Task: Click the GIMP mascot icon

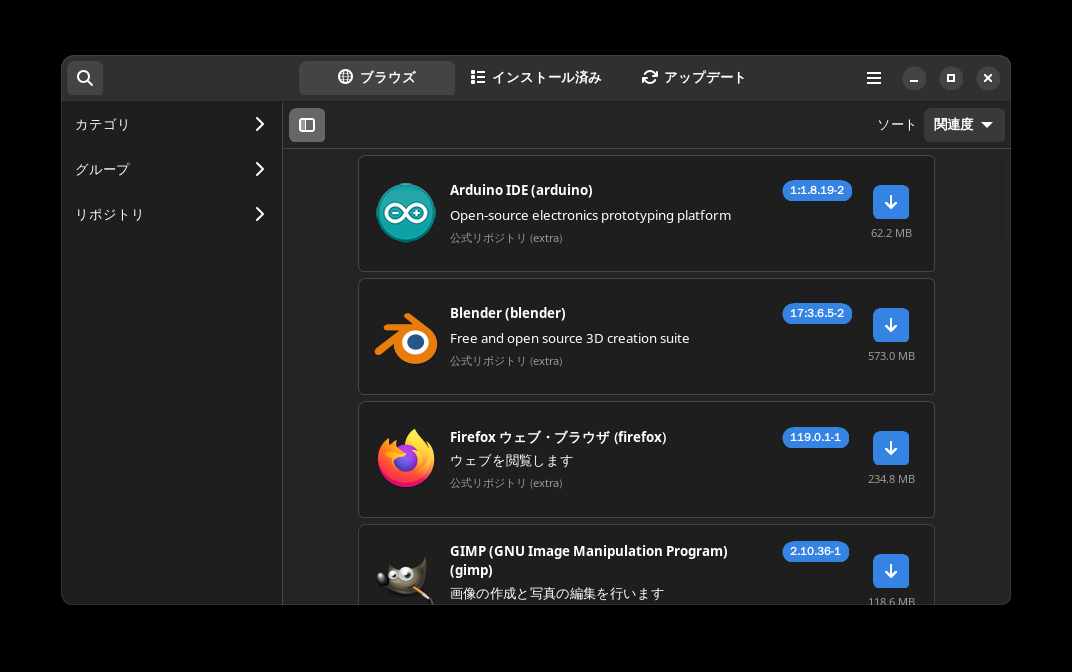Action: (406, 580)
